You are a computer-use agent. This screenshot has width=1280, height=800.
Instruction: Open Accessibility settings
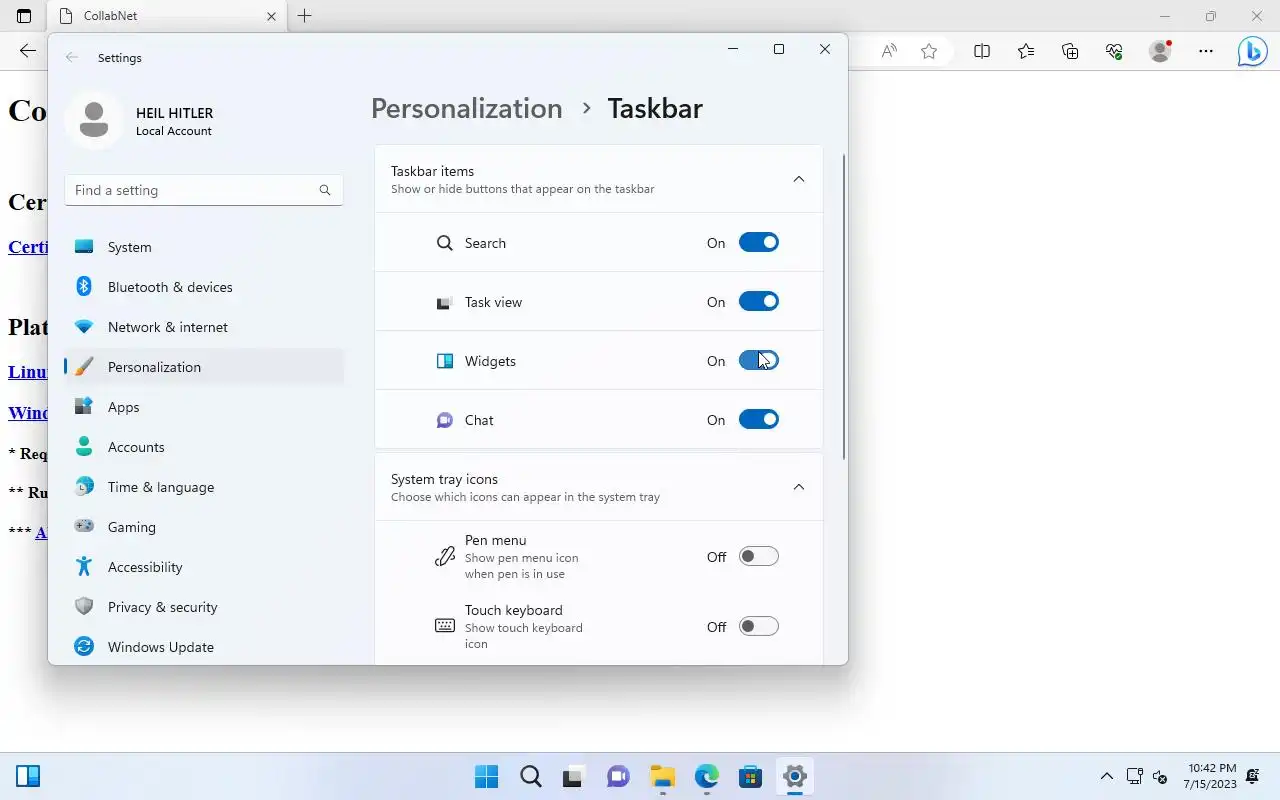(x=204, y=567)
